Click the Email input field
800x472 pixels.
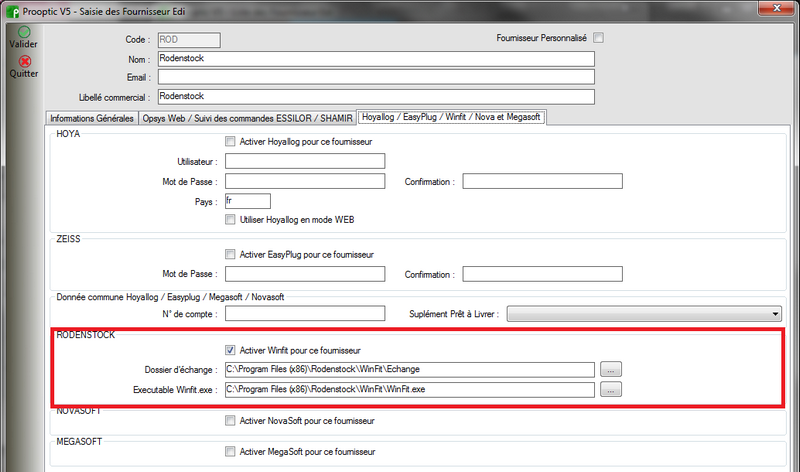376,77
